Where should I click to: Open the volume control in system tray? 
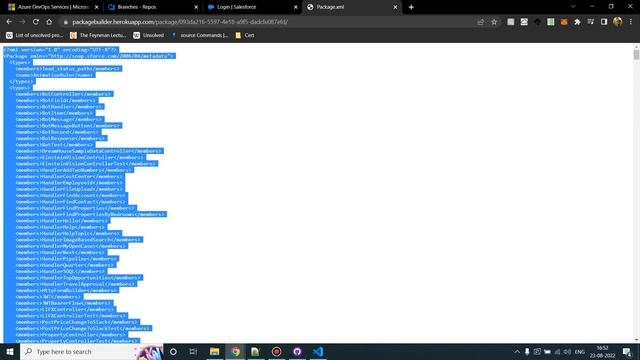[567, 352]
